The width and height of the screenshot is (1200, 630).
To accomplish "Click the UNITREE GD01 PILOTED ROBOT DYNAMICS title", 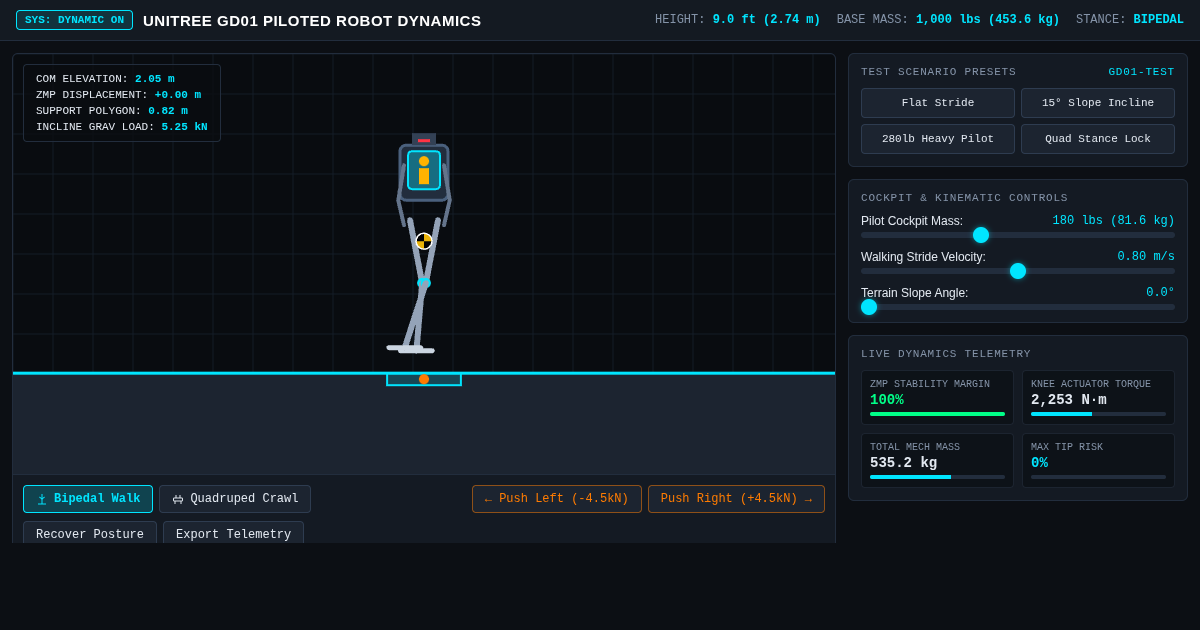I will coord(312,20).
